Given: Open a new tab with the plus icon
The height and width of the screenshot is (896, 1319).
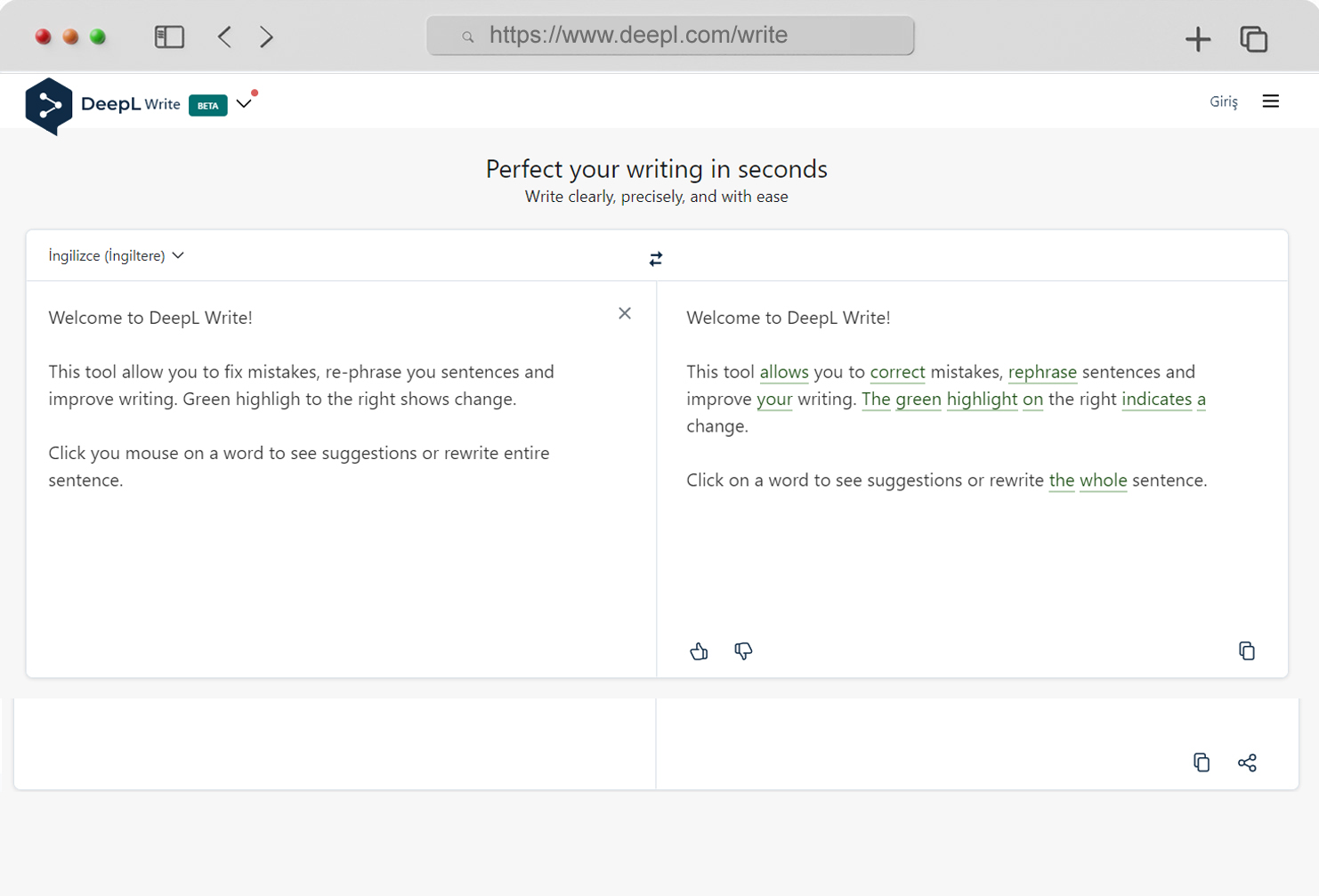Looking at the screenshot, I should pyautogui.click(x=1198, y=38).
